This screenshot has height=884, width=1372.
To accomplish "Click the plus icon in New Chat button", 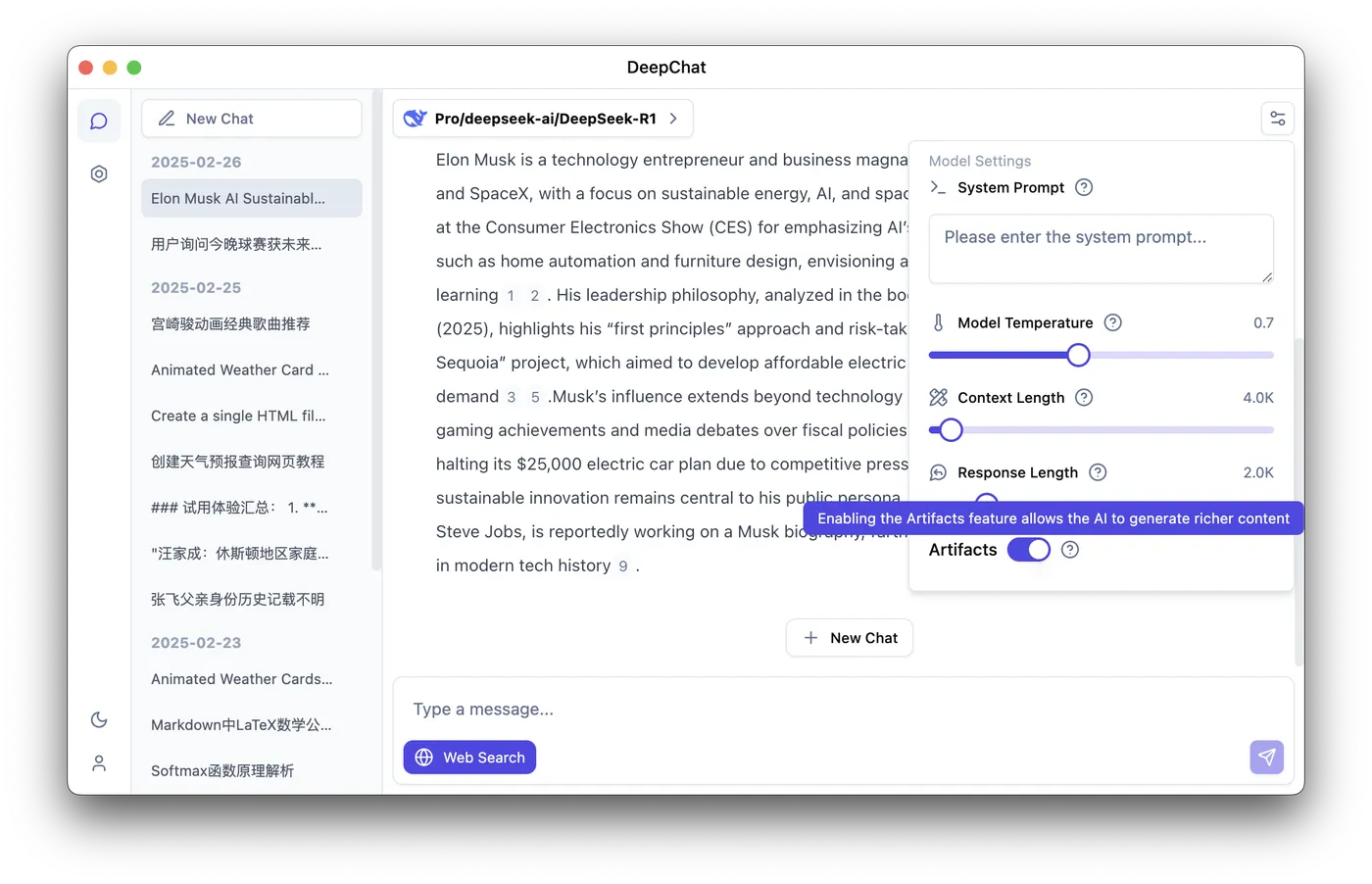I will 810,638.
